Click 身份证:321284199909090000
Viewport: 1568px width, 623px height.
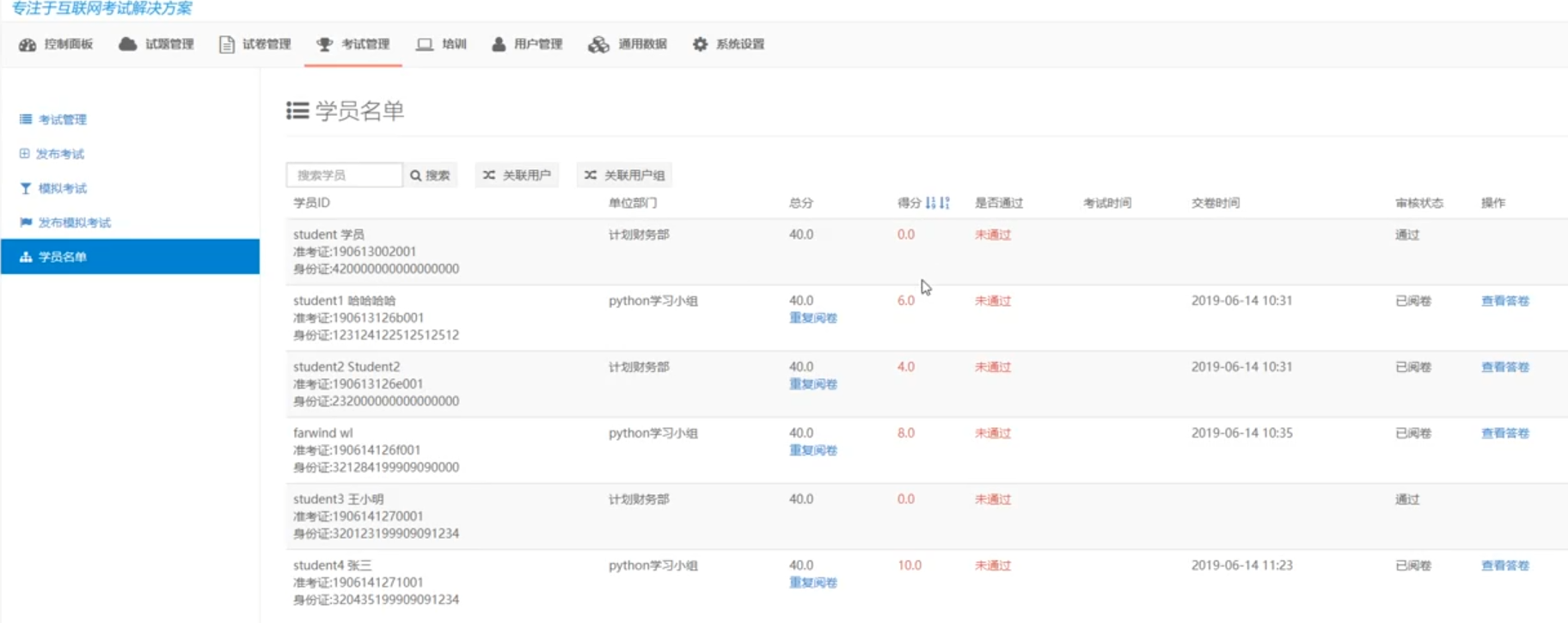tap(376, 467)
